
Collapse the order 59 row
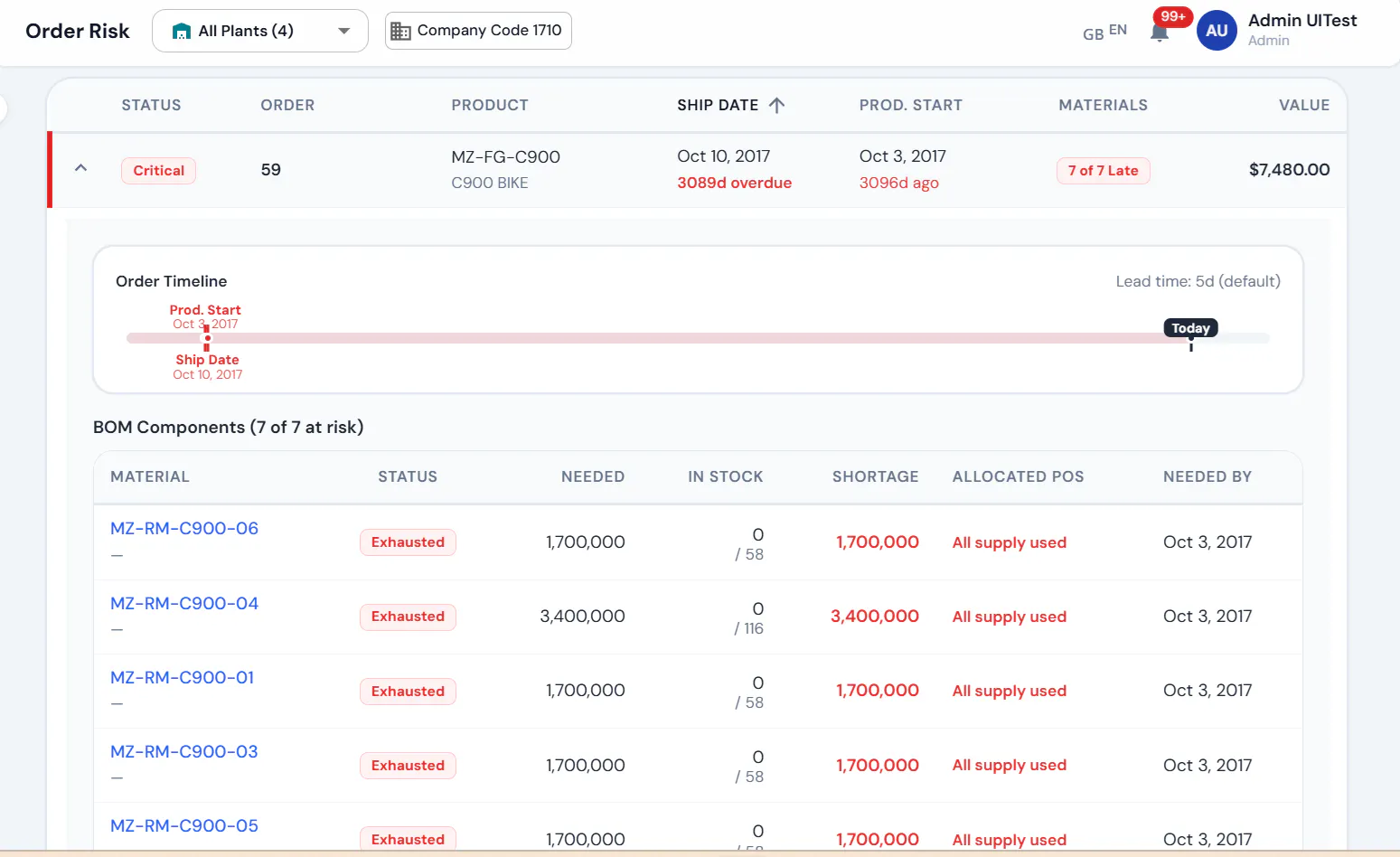tap(80, 168)
